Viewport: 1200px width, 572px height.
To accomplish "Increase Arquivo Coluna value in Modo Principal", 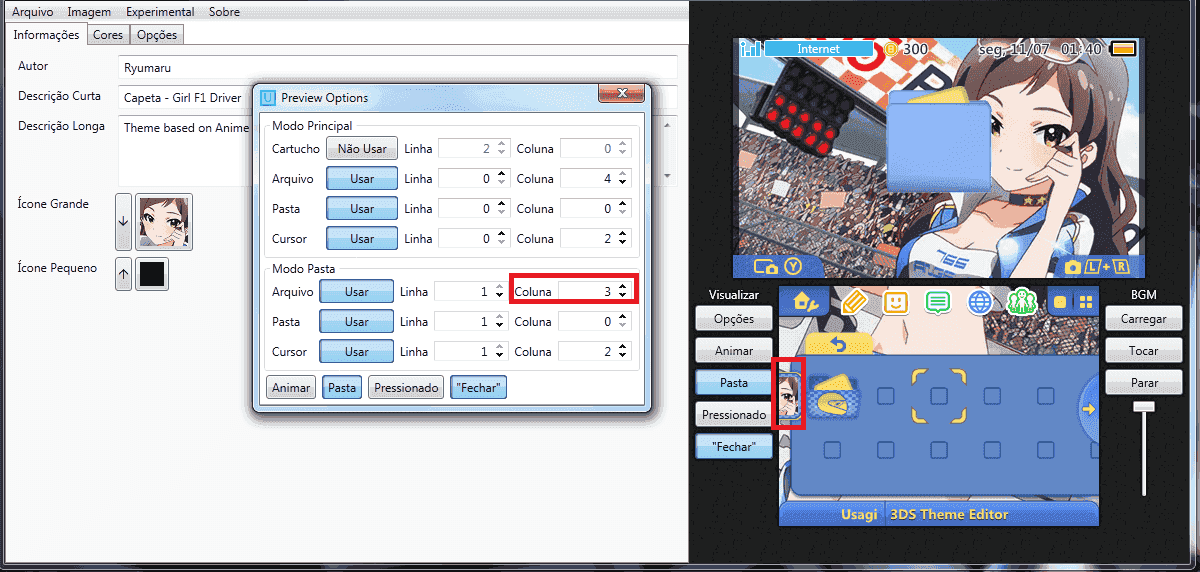I will [x=624, y=174].
